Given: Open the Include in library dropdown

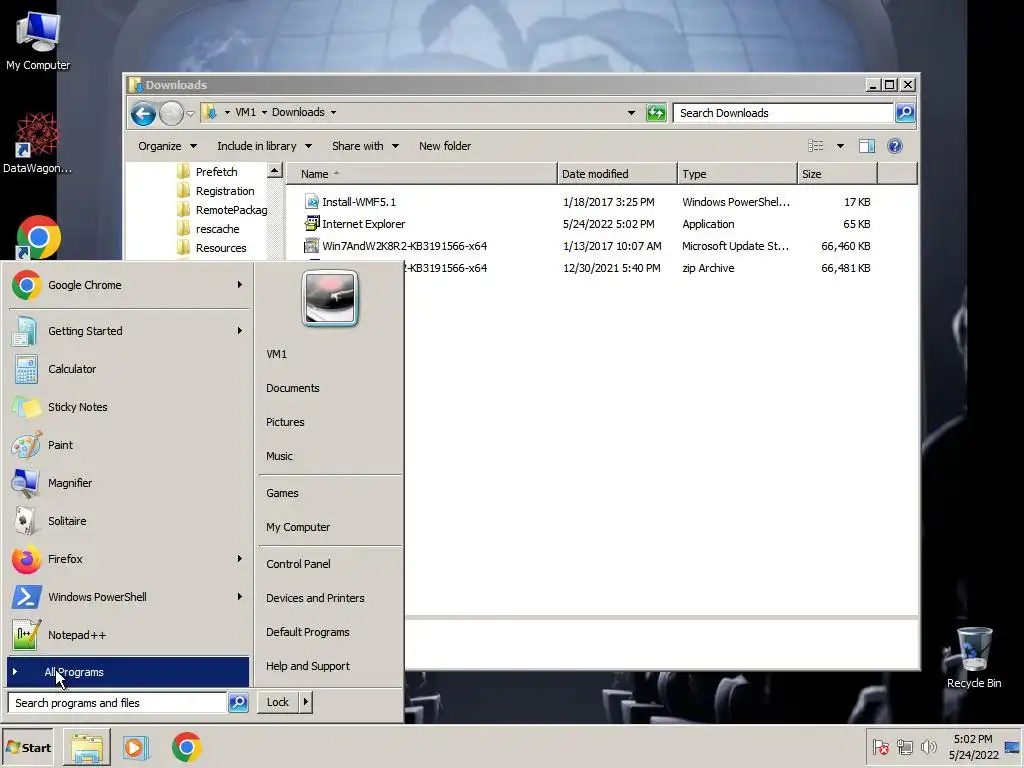Looking at the screenshot, I should coord(264,146).
